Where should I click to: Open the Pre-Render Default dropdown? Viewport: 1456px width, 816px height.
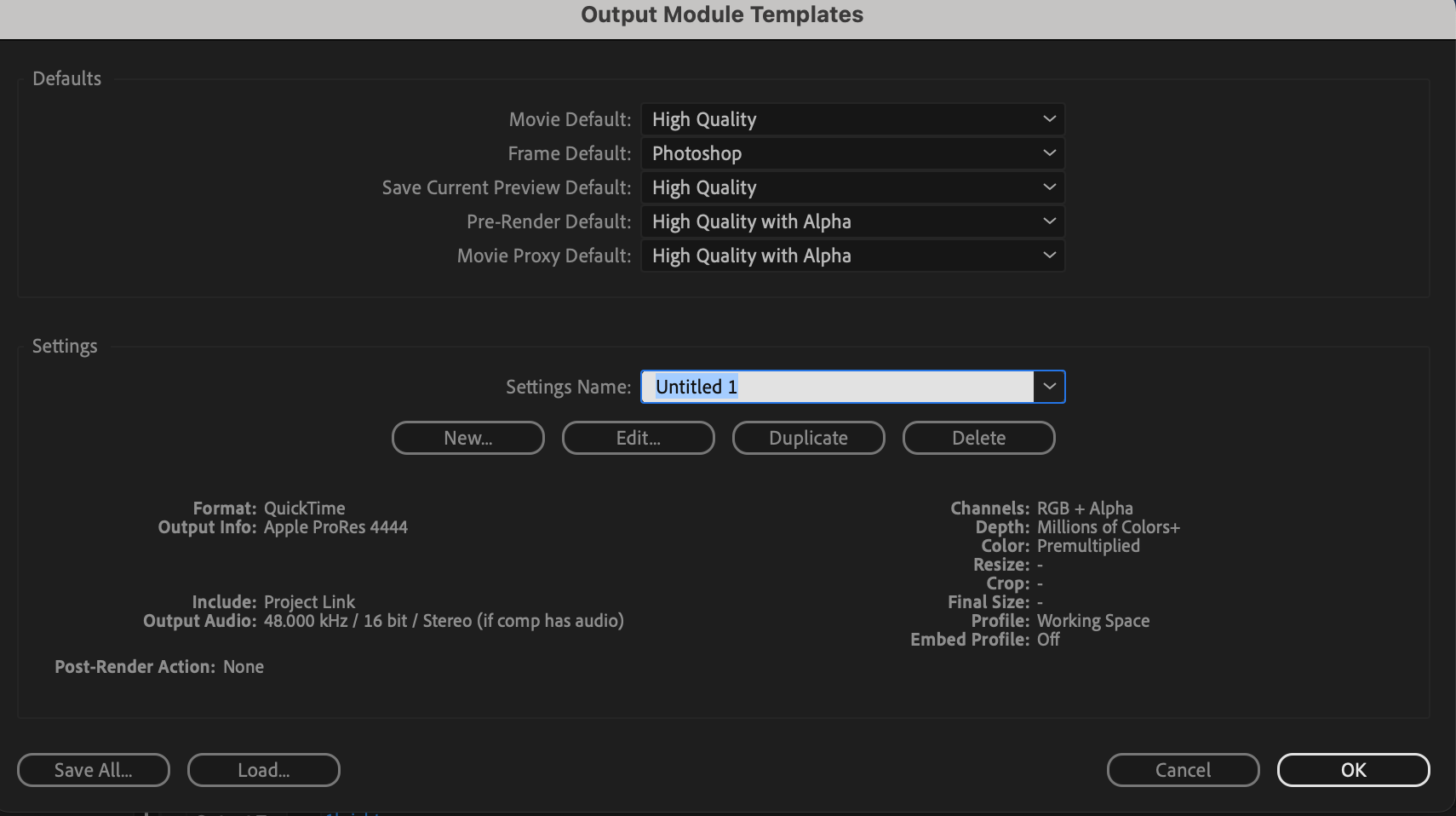[x=852, y=221]
